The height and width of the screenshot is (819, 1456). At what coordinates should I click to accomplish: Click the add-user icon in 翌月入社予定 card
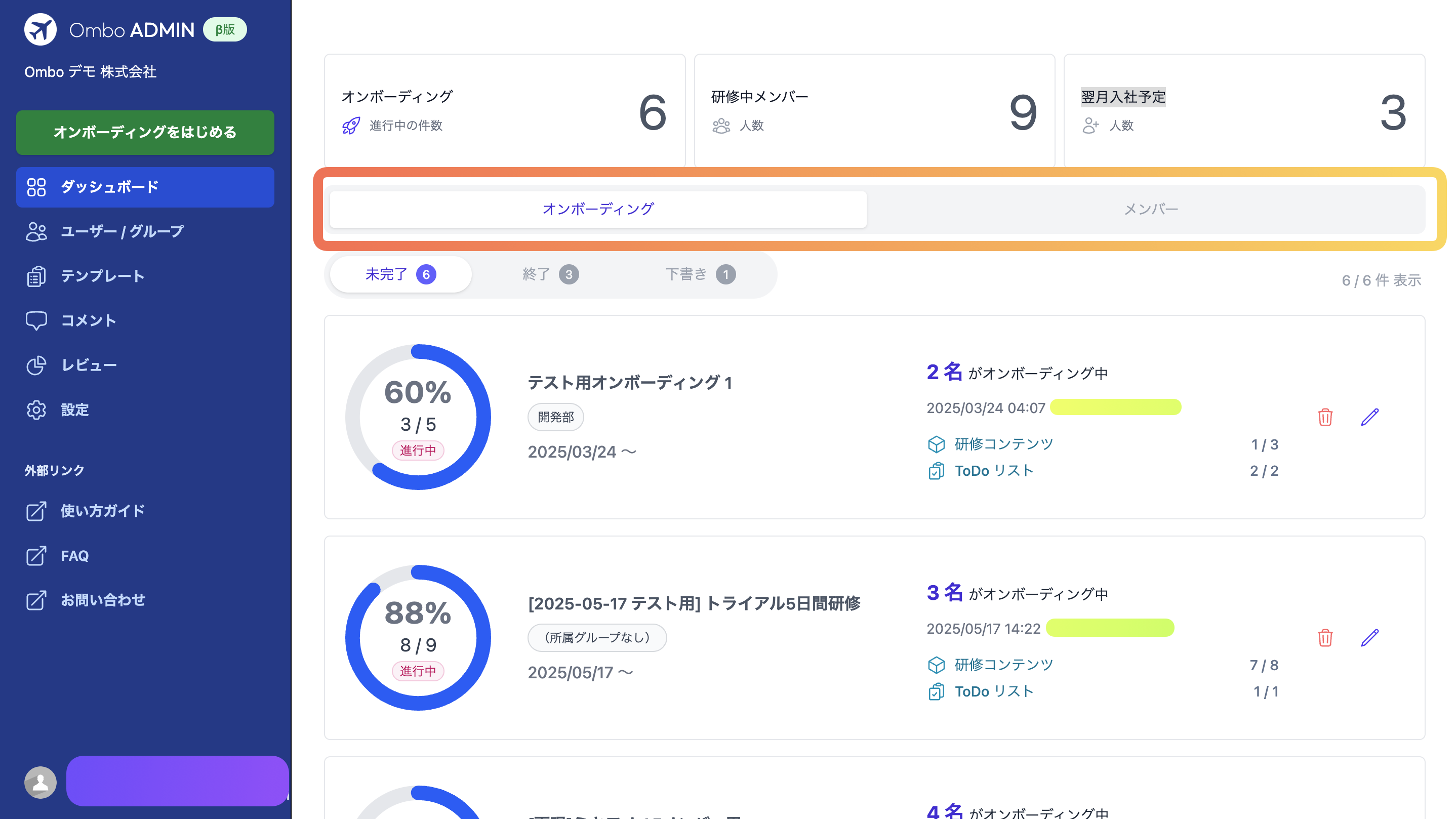click(x=1091, y=126)
